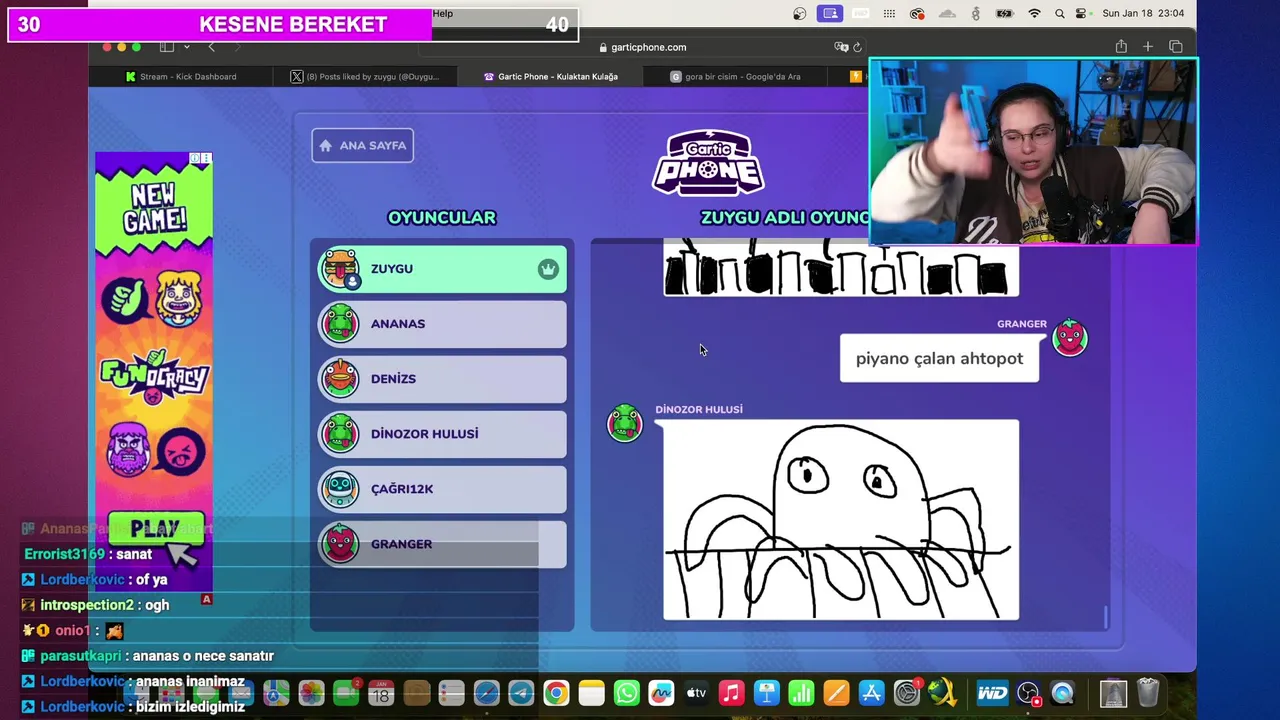Show Safari tab overview icon

coord(1176,47)
